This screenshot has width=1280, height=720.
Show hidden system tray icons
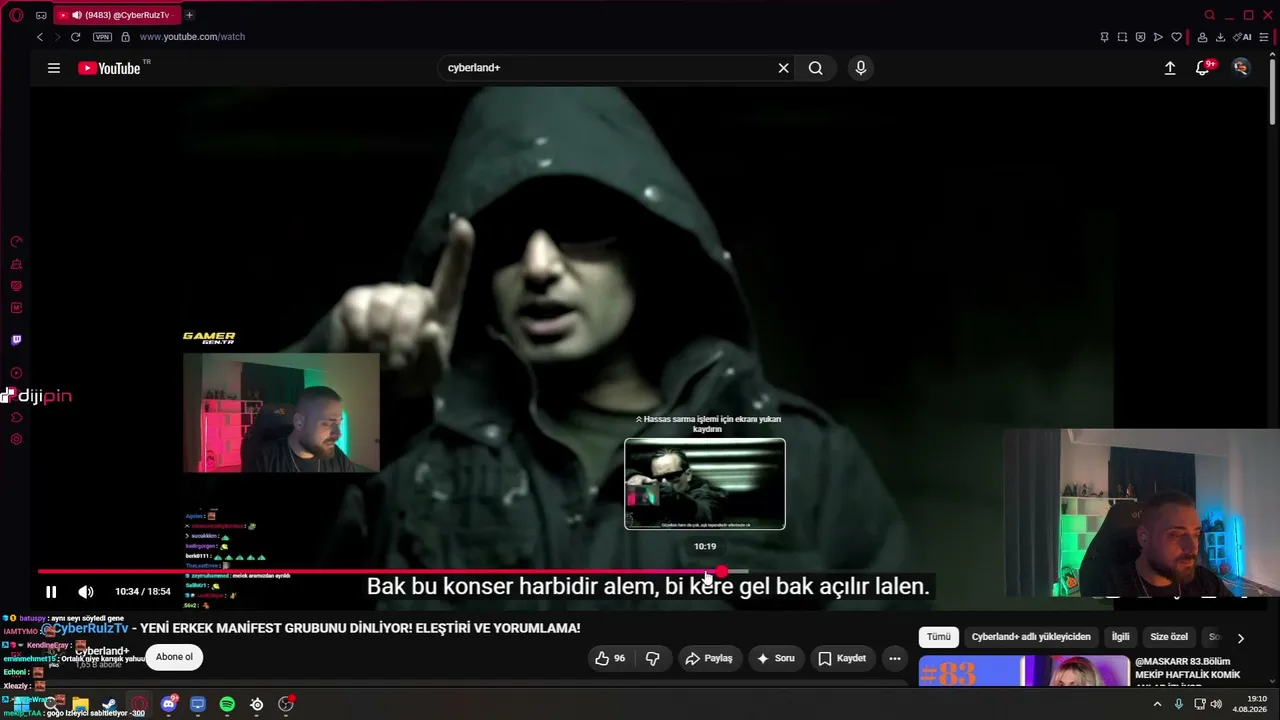coord(1158,704)
